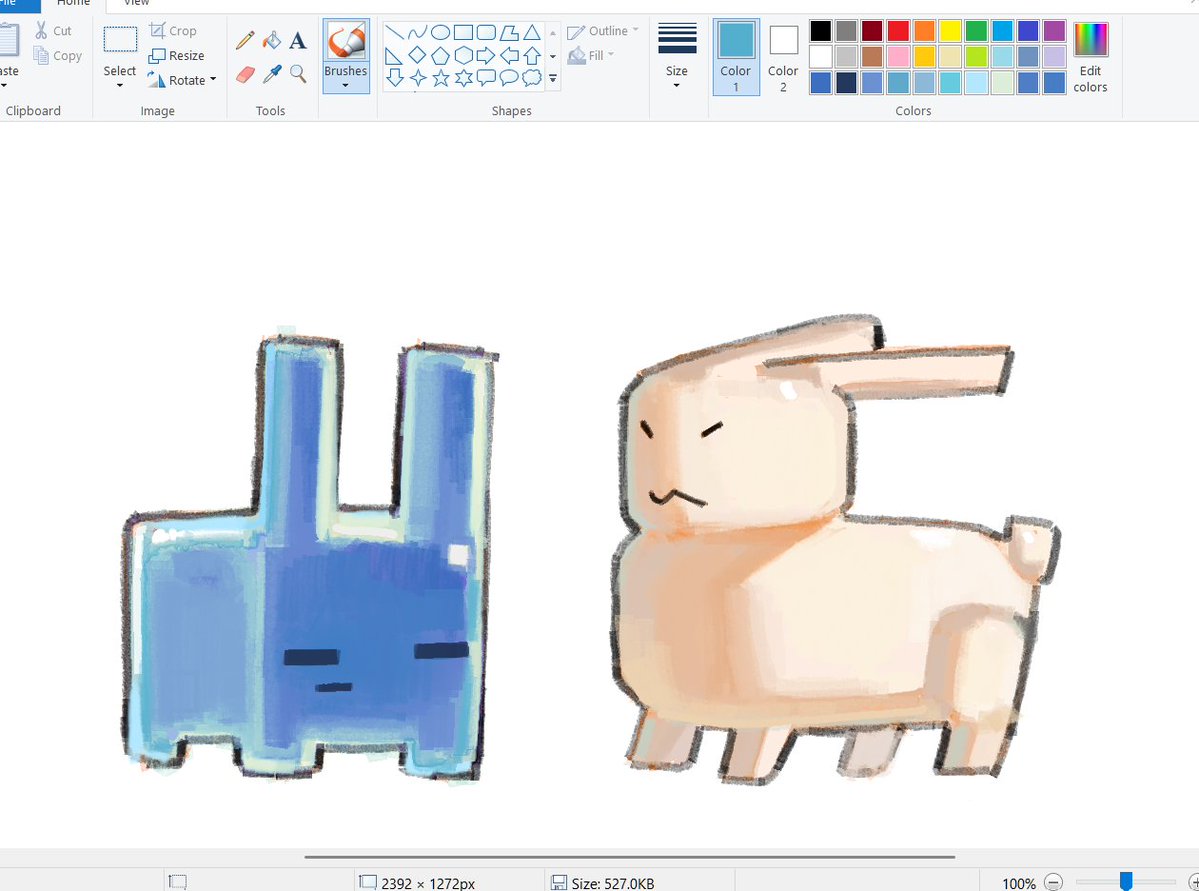The height and width of the screenshot is (891, 1199).
Task: Open the shape Outline dropdown
Action: 603,31
